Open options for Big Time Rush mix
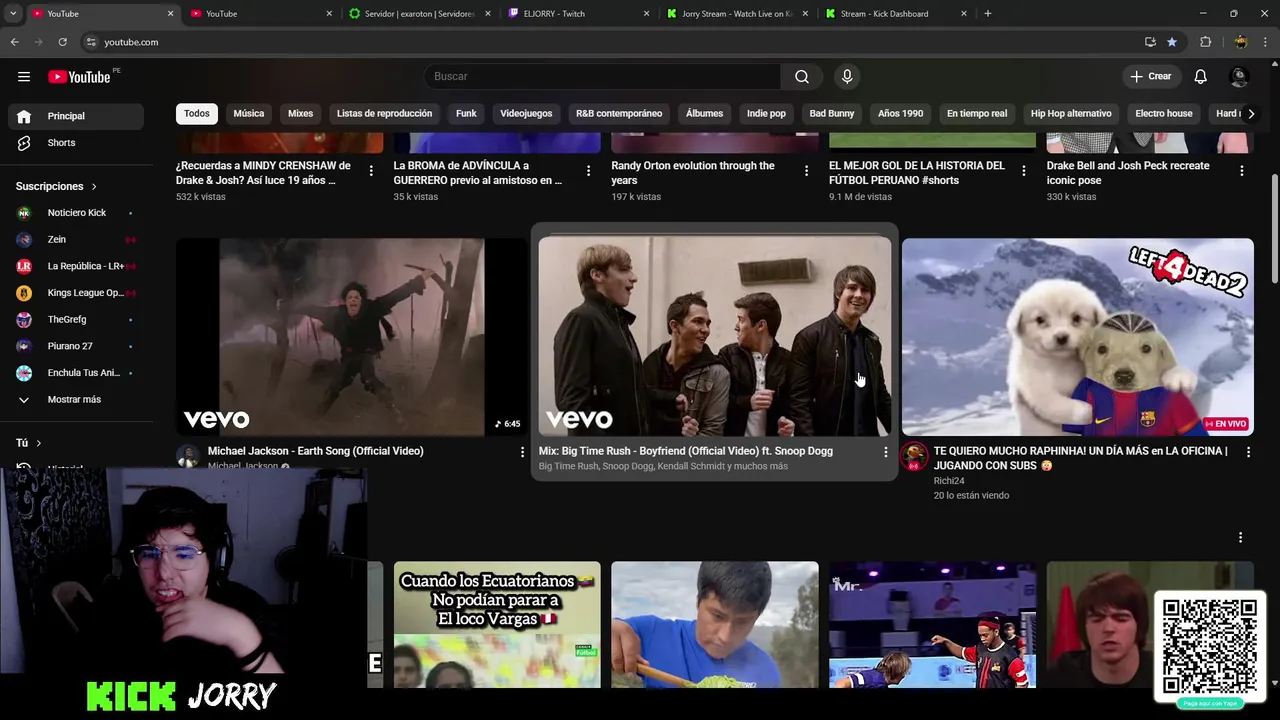This screenshot has height=720, width=1280. [885, 452]
